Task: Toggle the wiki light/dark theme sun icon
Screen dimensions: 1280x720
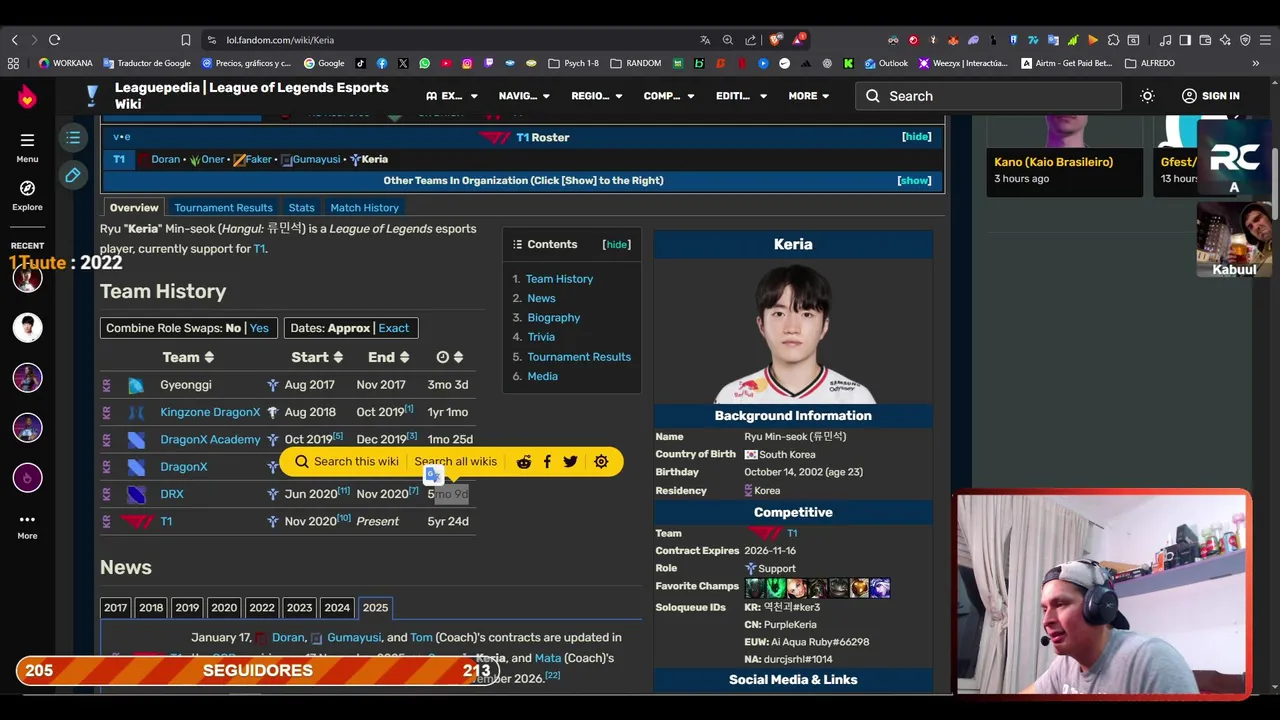Action: (1147, 96)
